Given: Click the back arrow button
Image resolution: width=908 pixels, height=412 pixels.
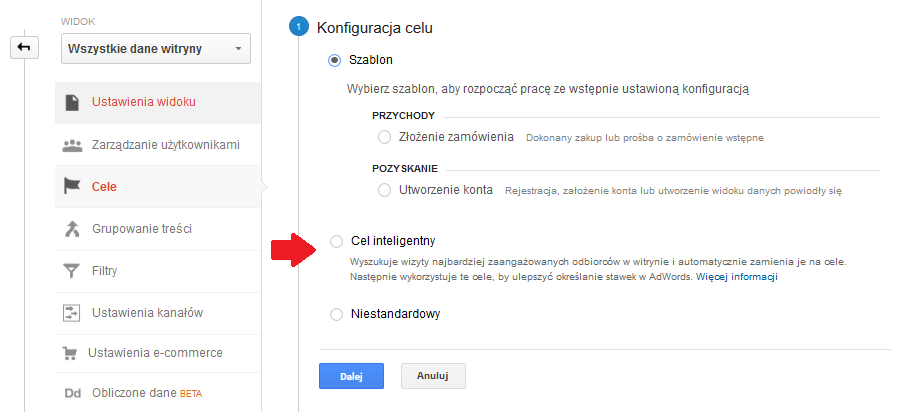Looking at the screenshot, I should click(x=24, y=48).
